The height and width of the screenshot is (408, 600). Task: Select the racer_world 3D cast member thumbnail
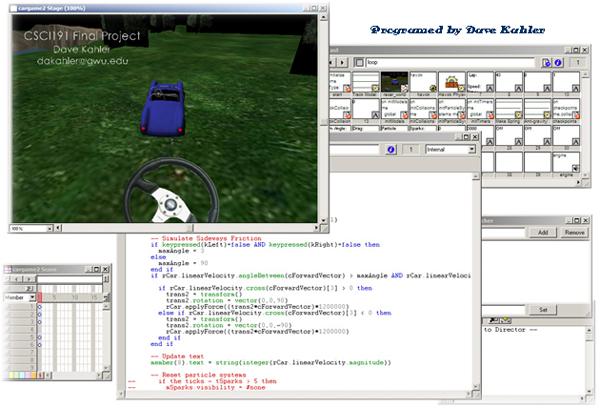click(x=394, y=83)
